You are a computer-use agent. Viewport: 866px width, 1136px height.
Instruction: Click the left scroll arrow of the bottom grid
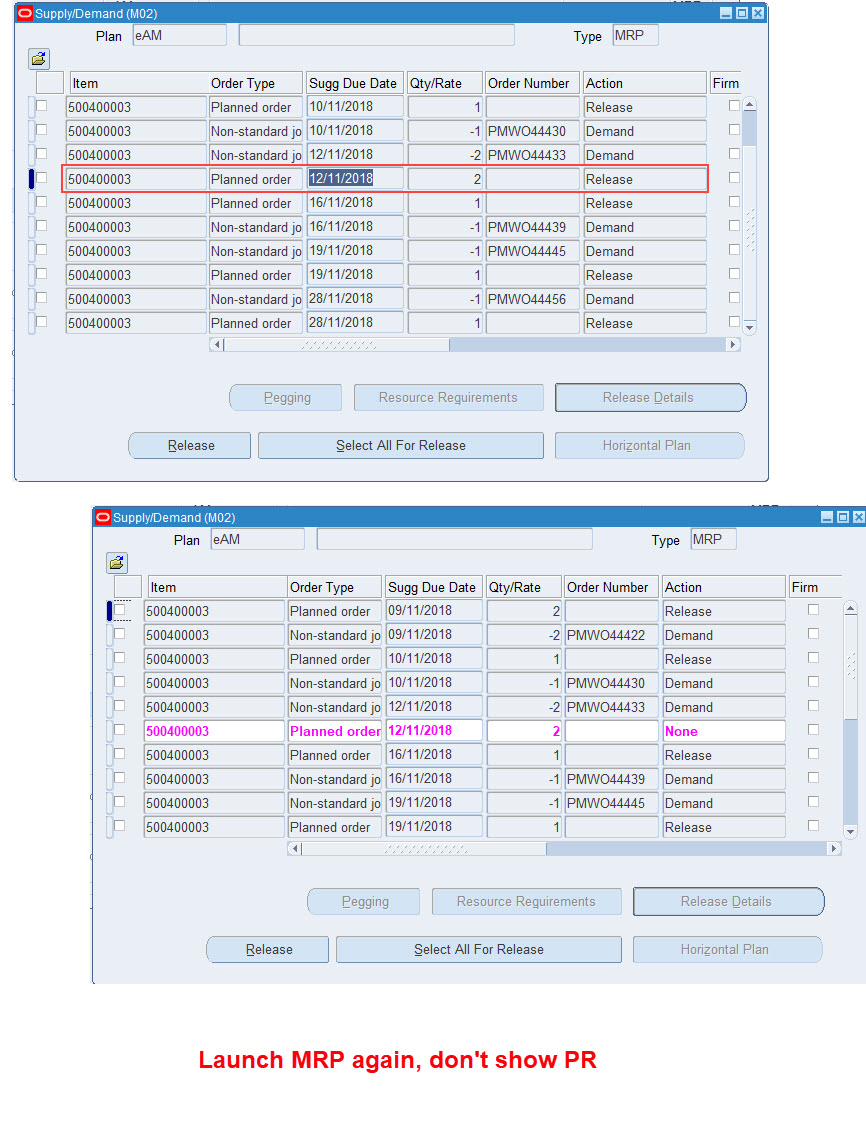[x=296, y=848]
